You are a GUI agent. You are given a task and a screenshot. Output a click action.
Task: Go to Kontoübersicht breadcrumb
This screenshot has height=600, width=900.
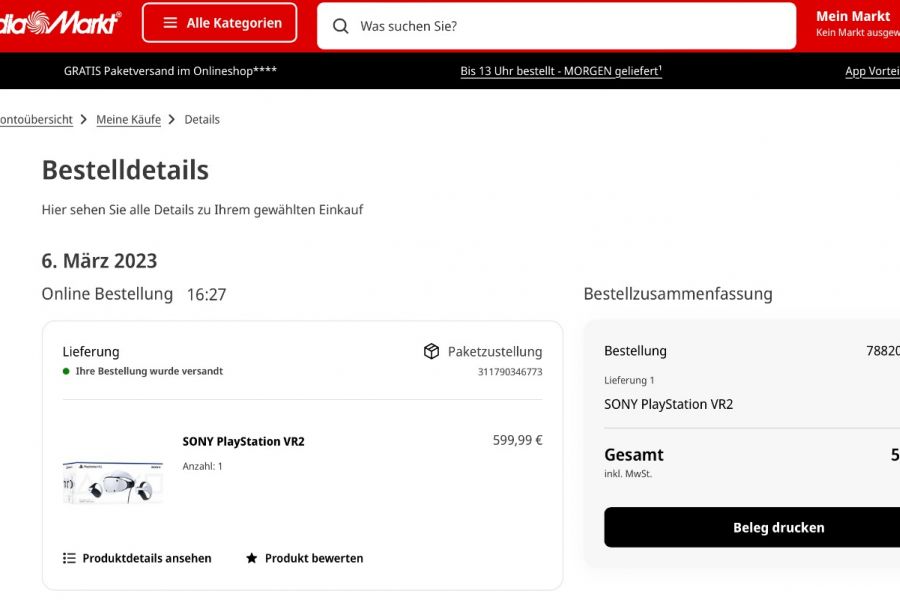click(36, 119)
